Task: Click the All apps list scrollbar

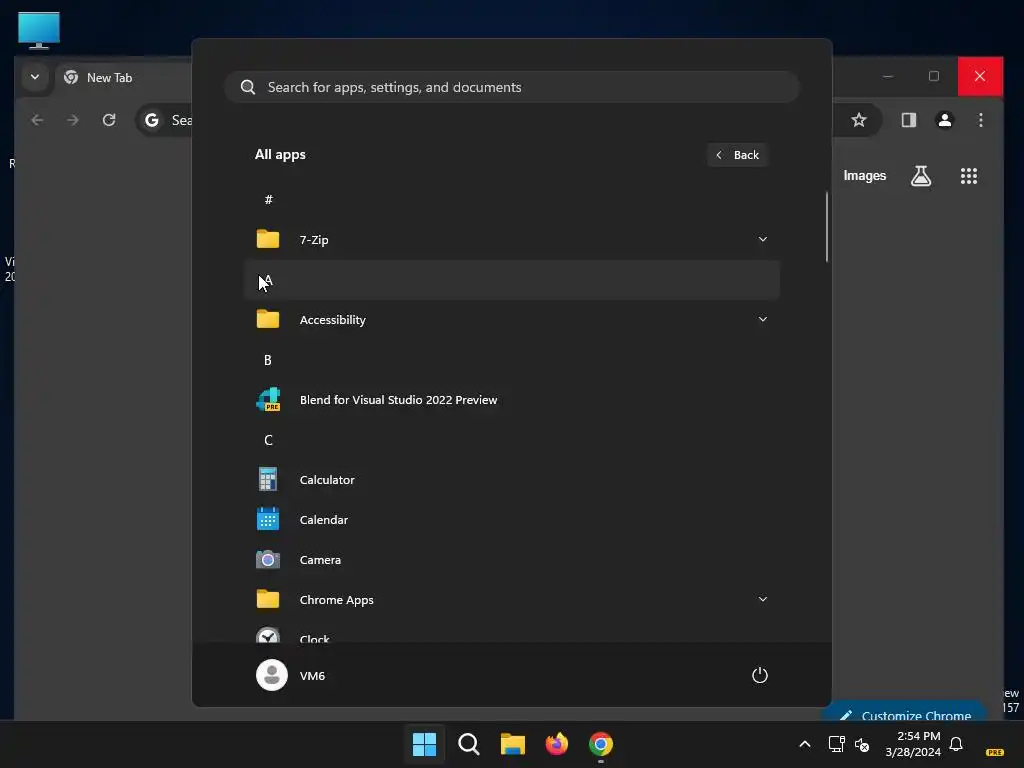Action: coord(827,227)
